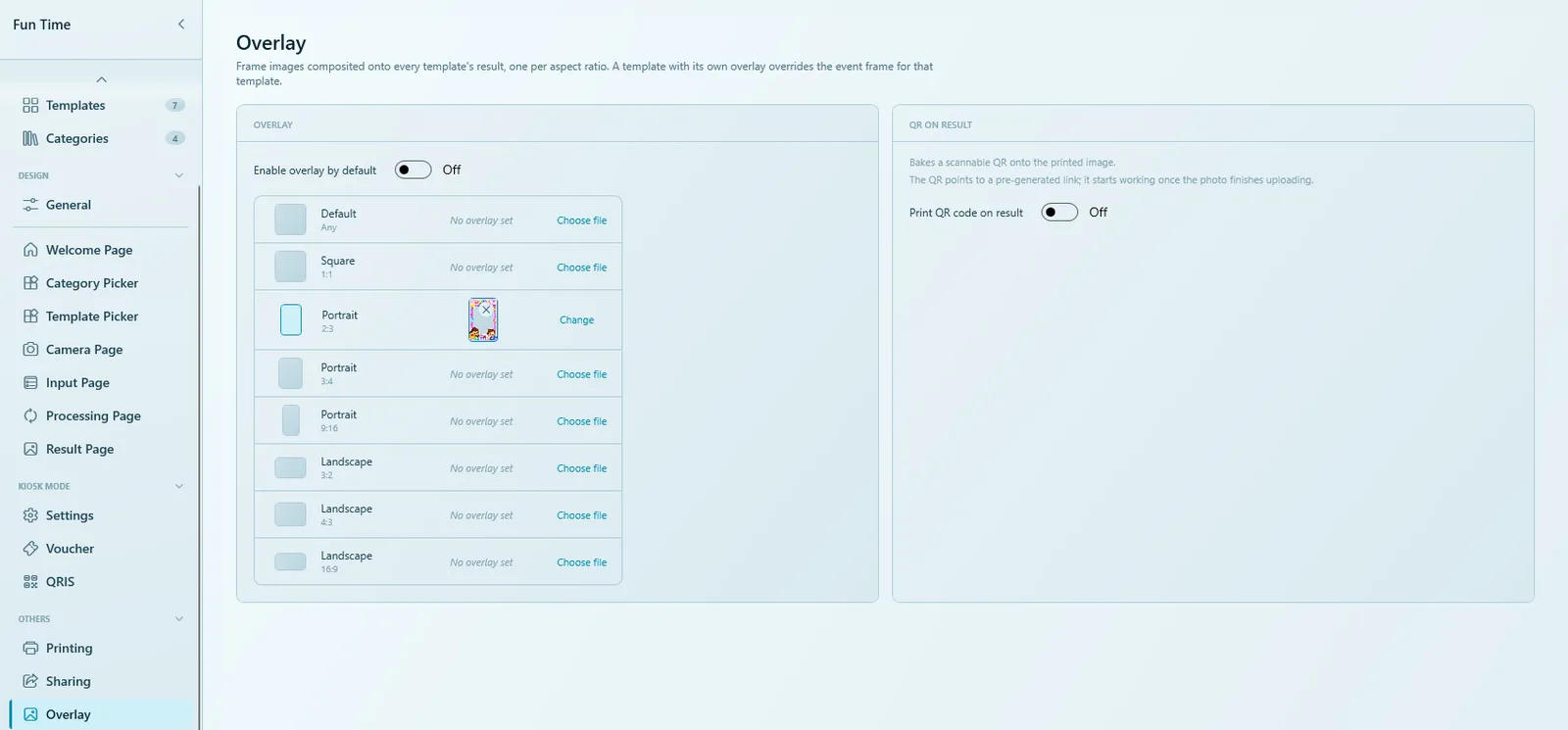Click the Camera Page camera icon
The height and width of the screenshot is (730, 1568).
[x=30, y=350]
